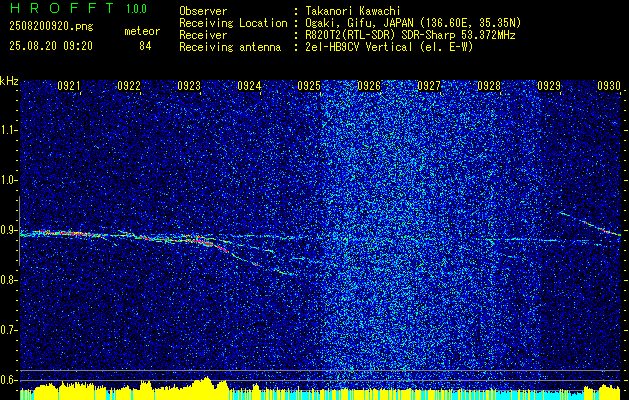Click the 0925 time marker
This screenshot has width=629, height=400.
[x=309, y=86]
